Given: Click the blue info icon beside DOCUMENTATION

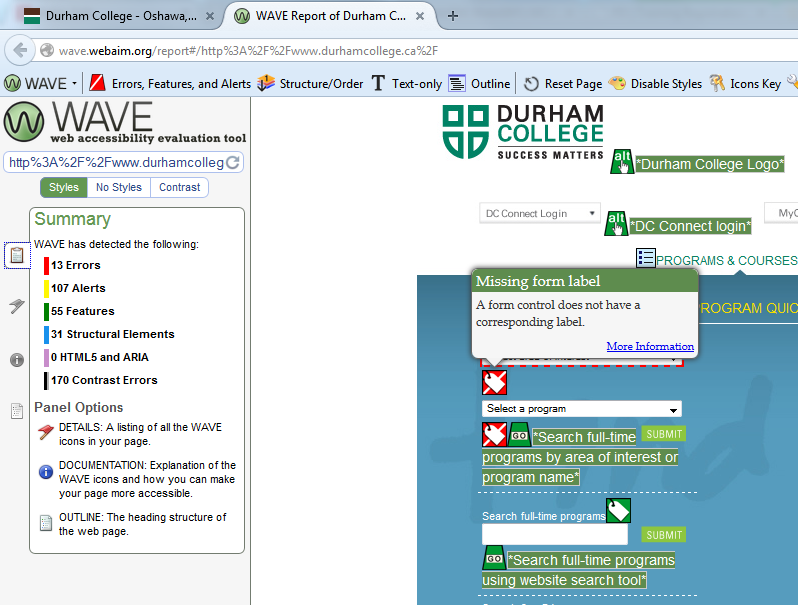Looking at the screenshot, I should [46, 472].
